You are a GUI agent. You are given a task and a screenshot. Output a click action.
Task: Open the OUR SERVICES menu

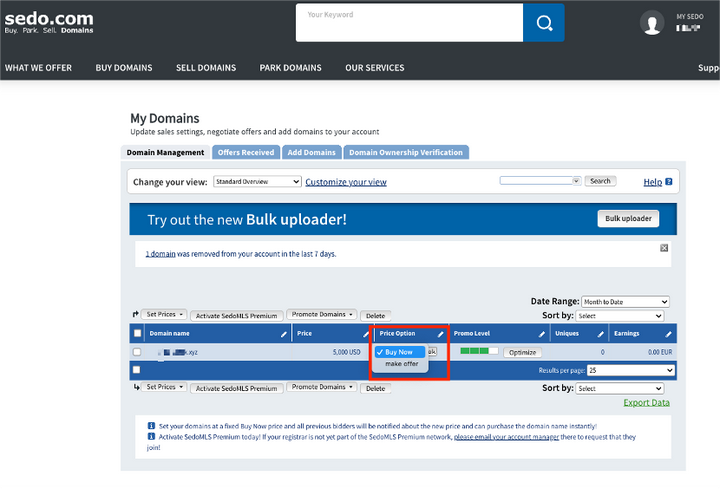pyautogui.click(x=375, y=68)
